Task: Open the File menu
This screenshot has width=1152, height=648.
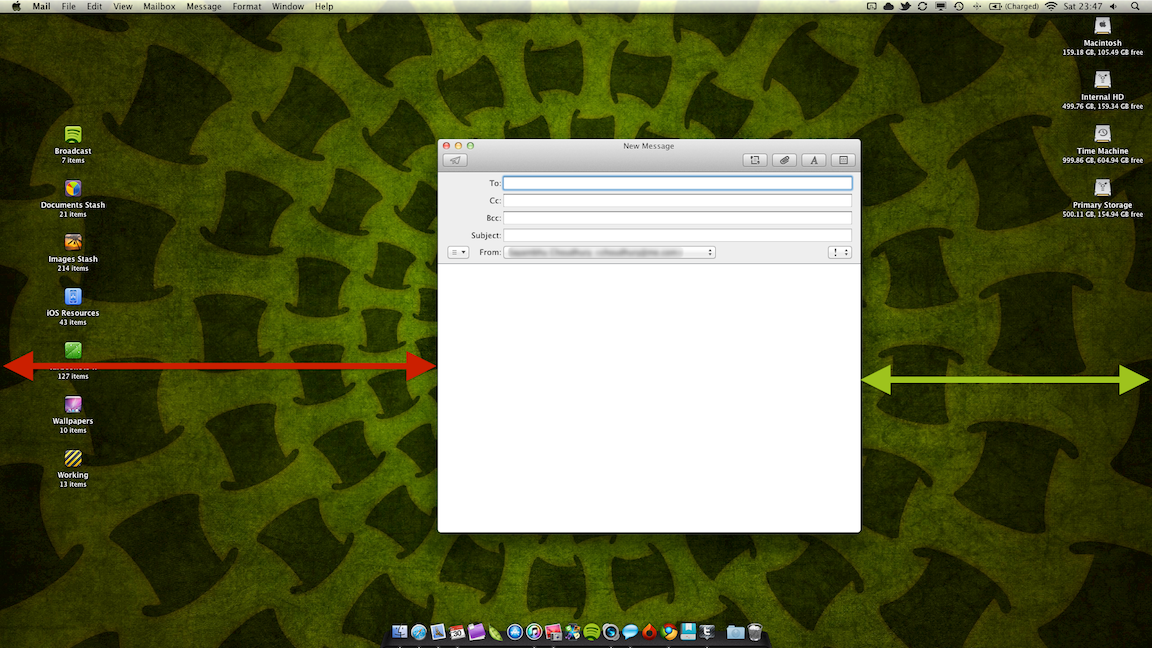Action: pos(68,7)
